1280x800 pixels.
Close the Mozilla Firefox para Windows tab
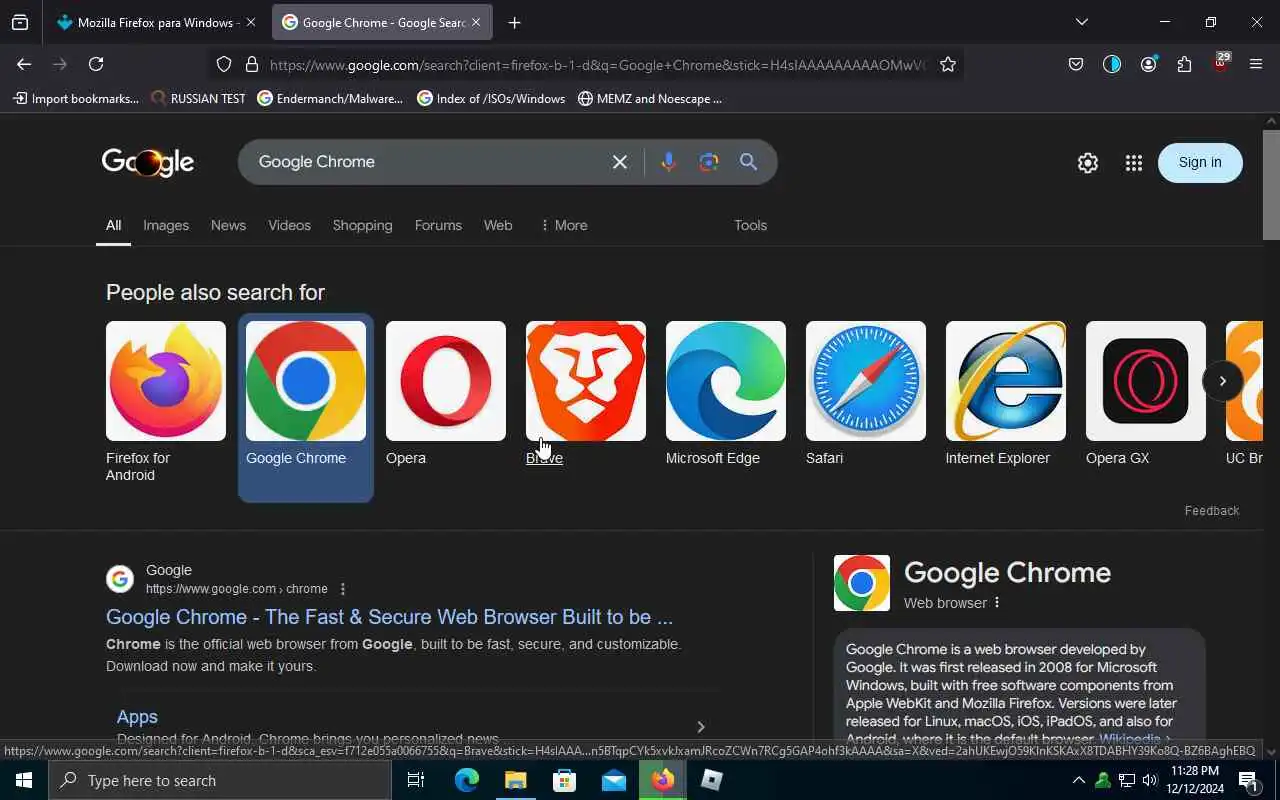250,22
